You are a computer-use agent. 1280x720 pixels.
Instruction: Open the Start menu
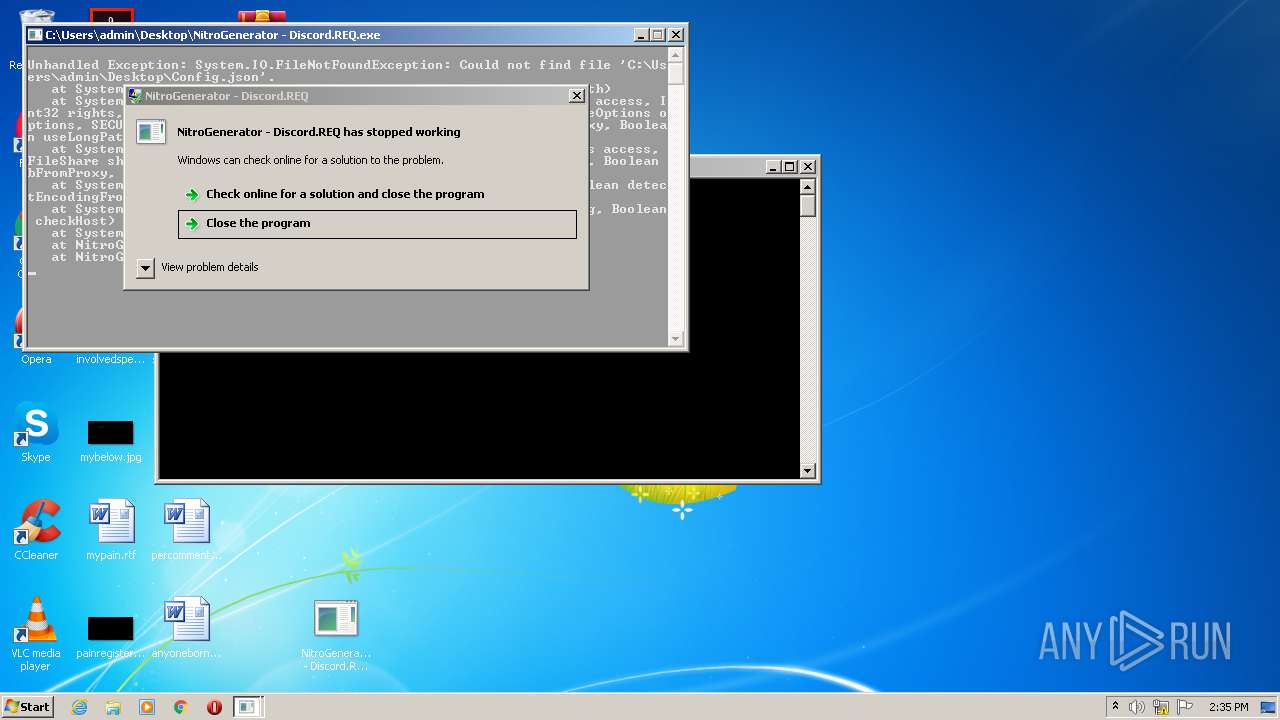pos(27,706)
